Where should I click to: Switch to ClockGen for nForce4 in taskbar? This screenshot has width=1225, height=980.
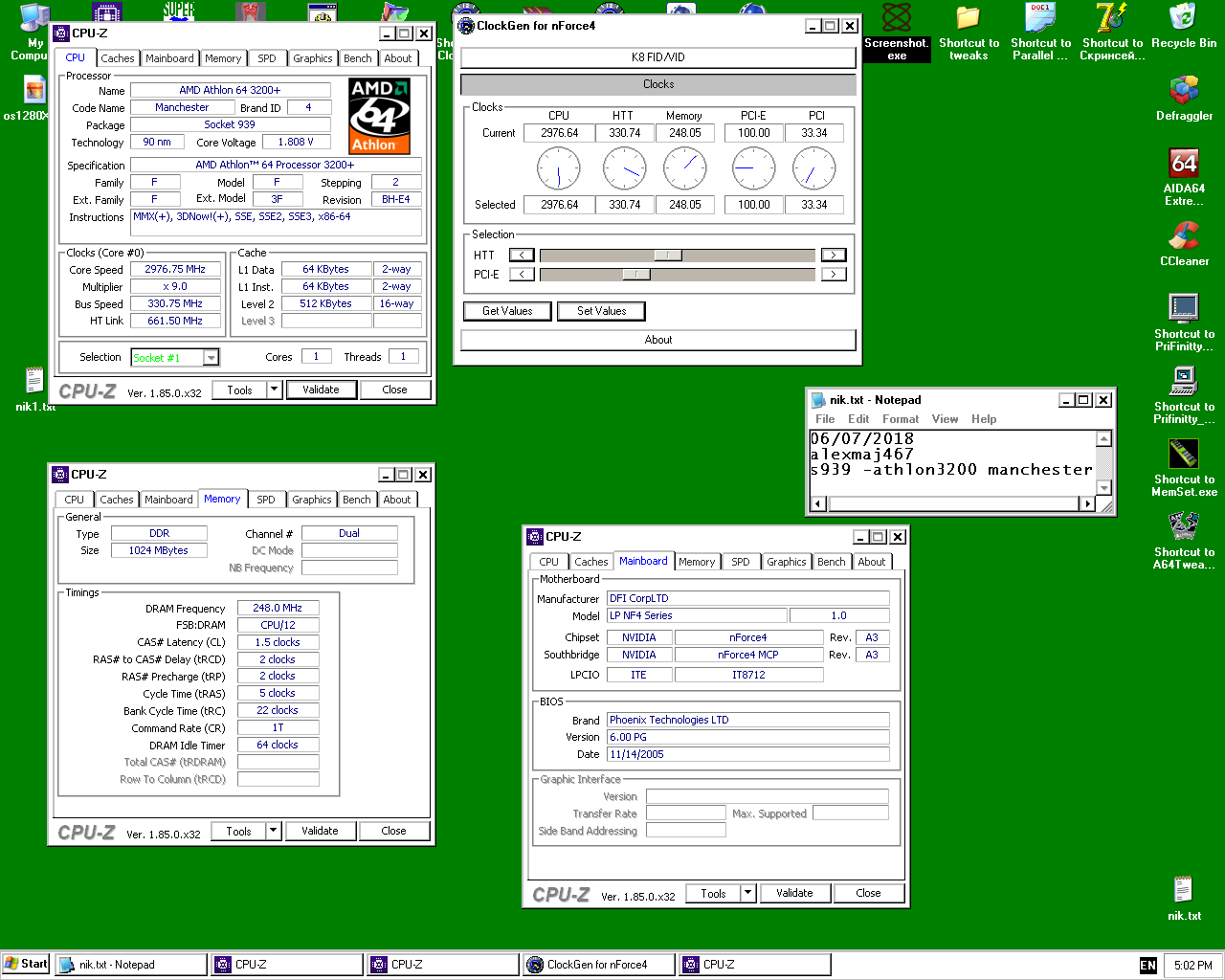click(x=599, y=965)
